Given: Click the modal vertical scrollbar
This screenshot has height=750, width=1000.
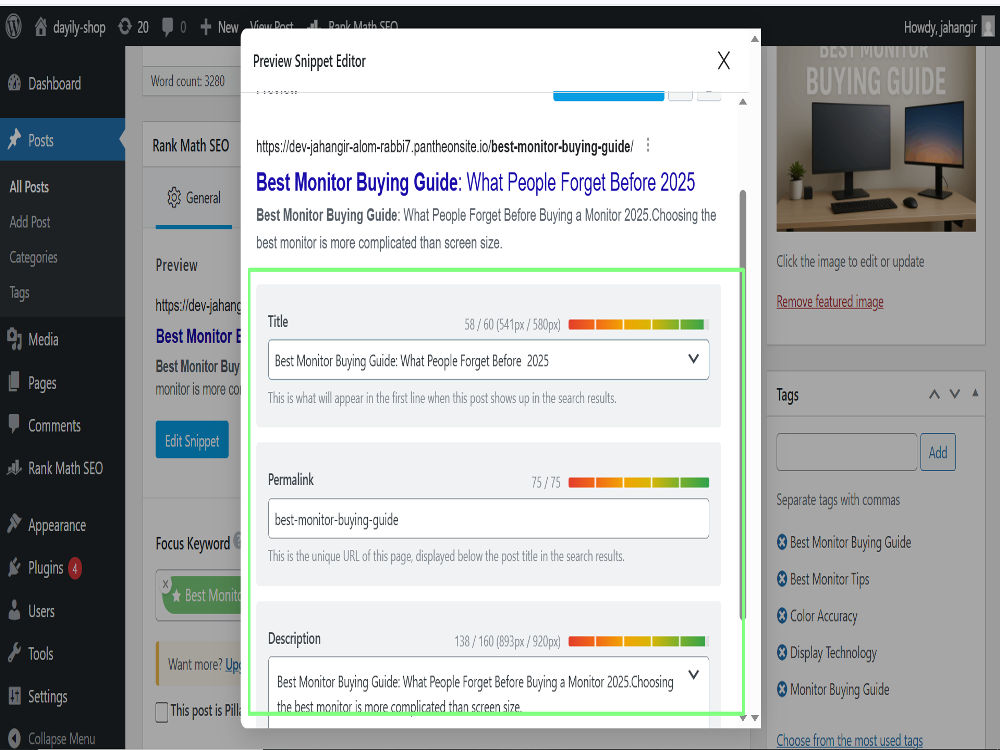Looking at the screenshot, I should pyautogui.click(x=742, y=404).
